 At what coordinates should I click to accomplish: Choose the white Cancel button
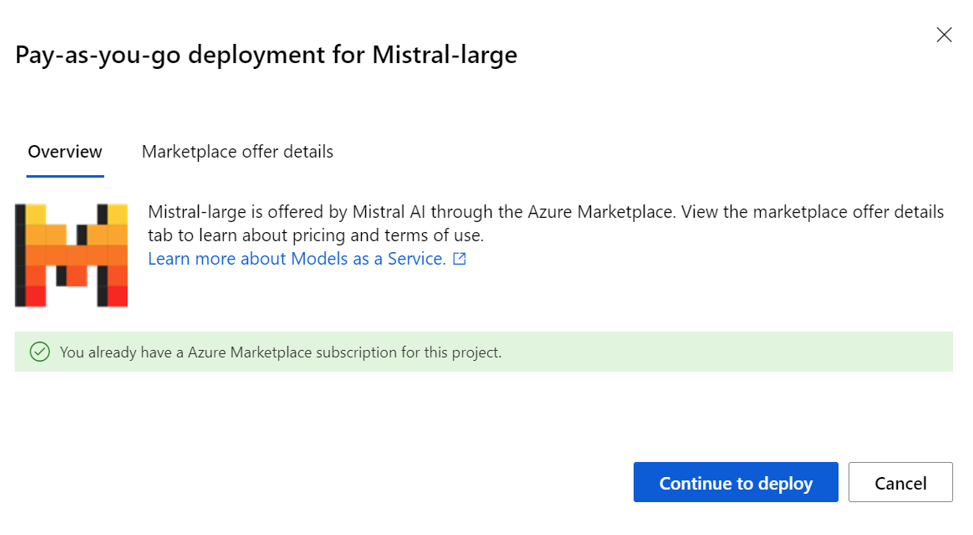click(900, 482)
